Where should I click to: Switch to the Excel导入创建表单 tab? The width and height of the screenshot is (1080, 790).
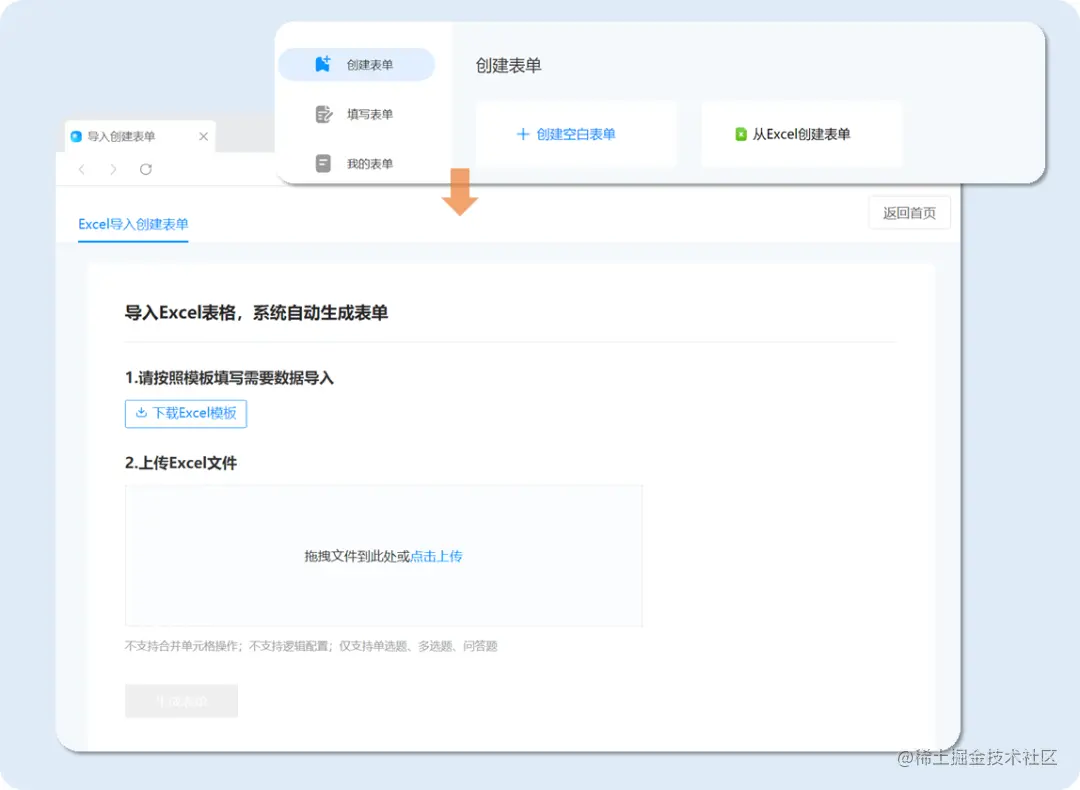(133, 225)
